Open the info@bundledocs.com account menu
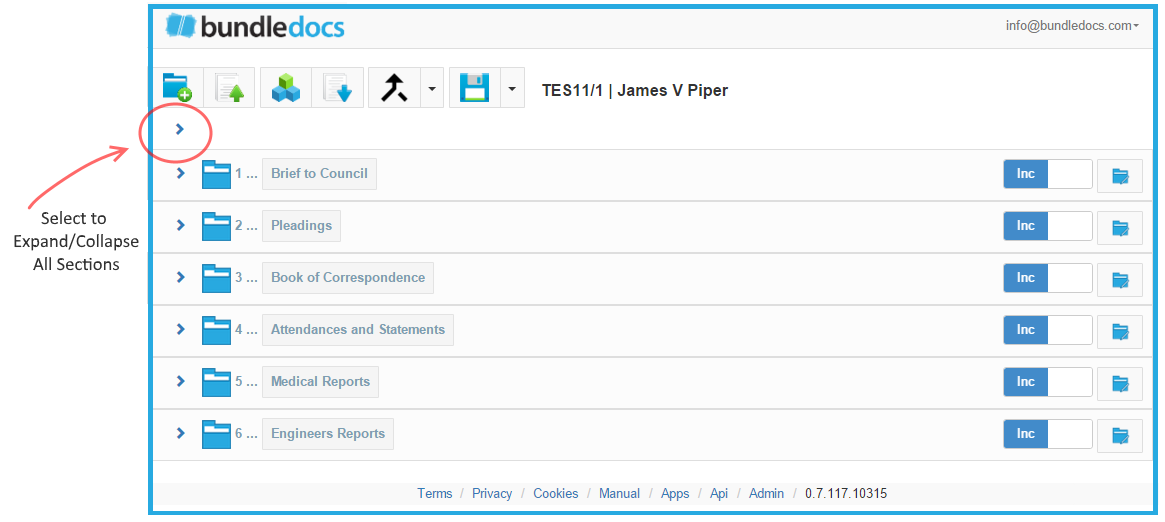The width and height of the screenshot is (1165, 522). [1072, 25]
